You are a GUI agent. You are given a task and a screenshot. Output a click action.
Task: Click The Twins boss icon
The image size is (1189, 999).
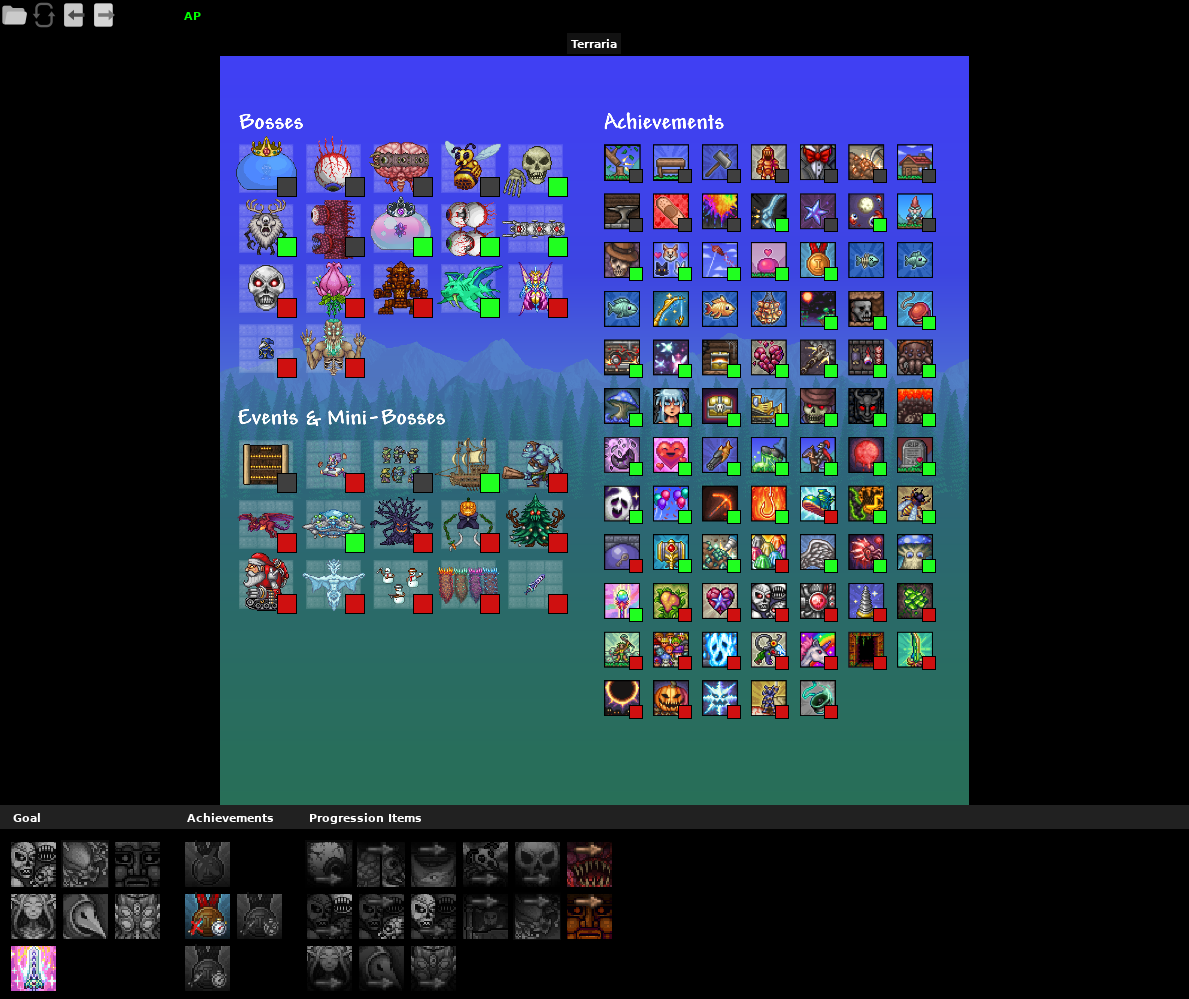pos(469,228)
